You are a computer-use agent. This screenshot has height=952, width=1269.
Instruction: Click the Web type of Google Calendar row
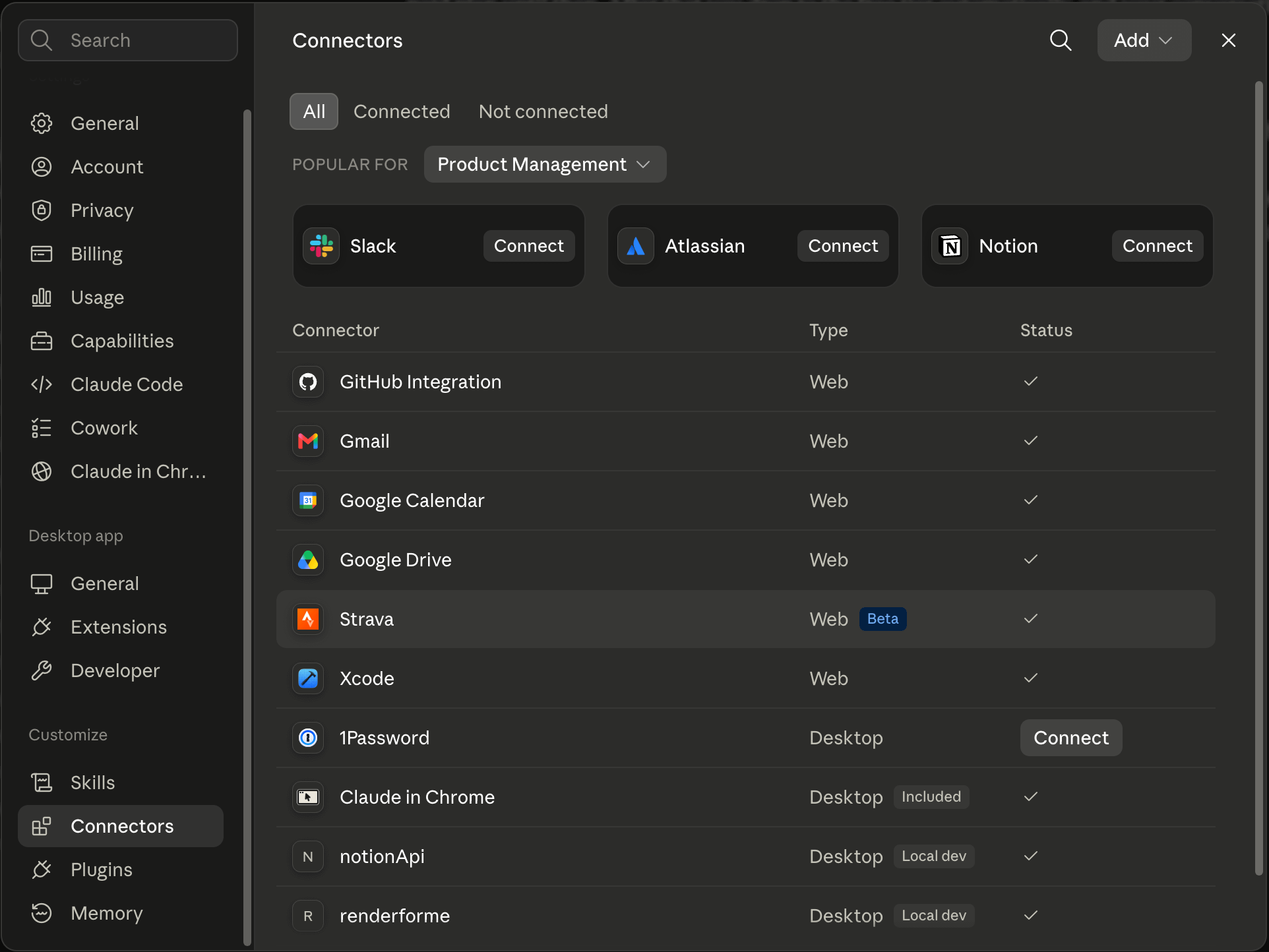coord(828,500)
